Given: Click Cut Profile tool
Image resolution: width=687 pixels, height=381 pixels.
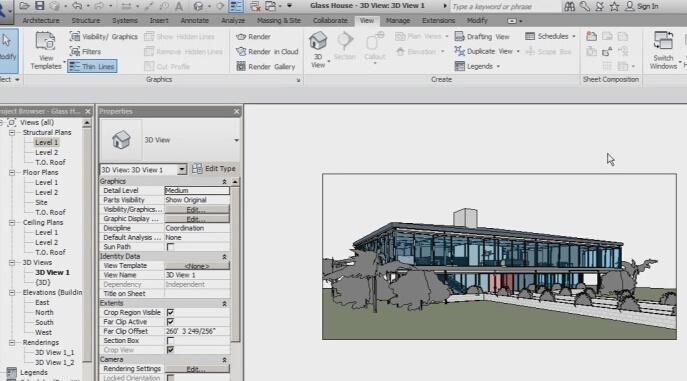Looking at the screenshot, I should [x=167, y=67].
